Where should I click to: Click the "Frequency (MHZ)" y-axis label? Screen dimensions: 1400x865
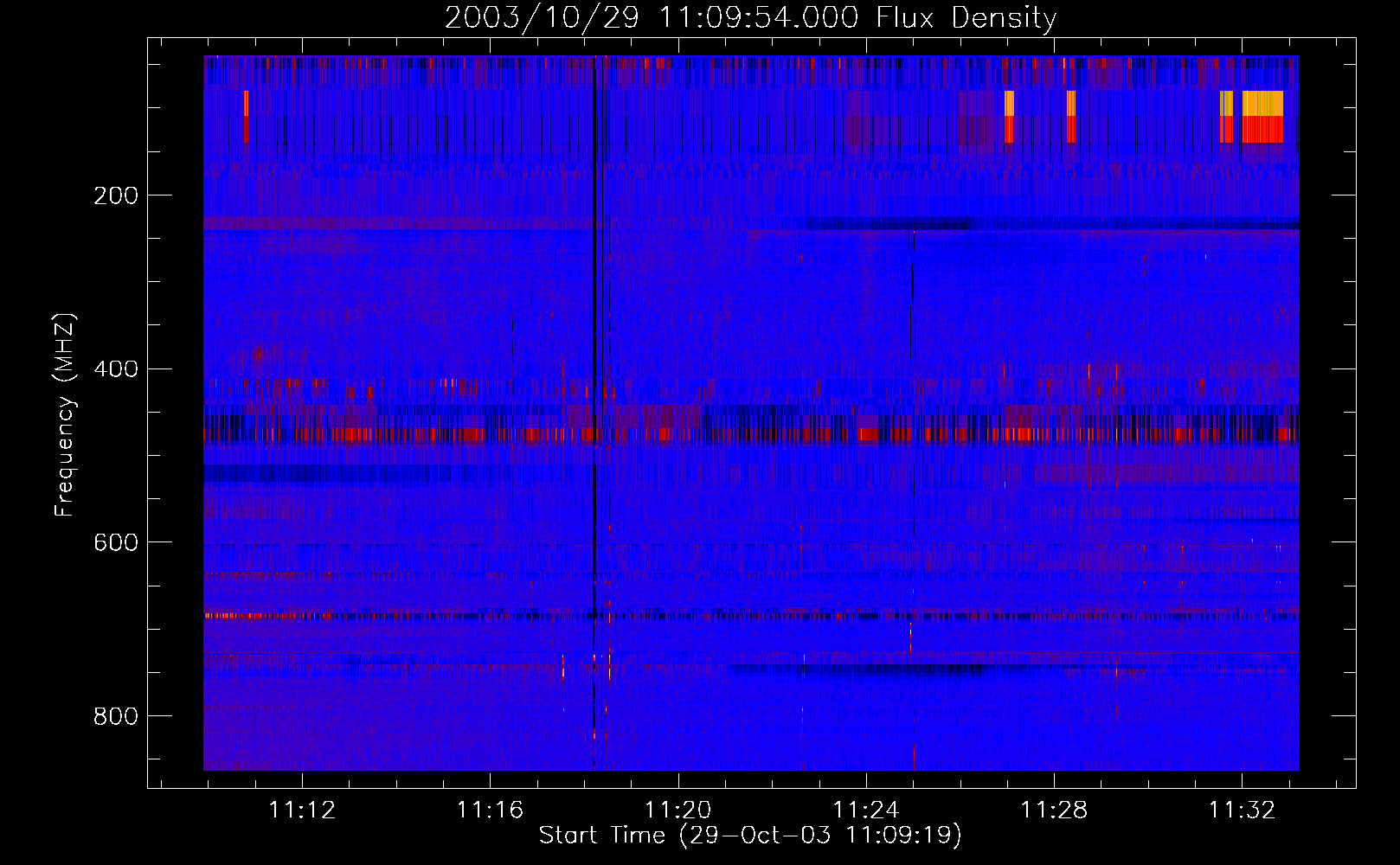(x=65, y=414)
